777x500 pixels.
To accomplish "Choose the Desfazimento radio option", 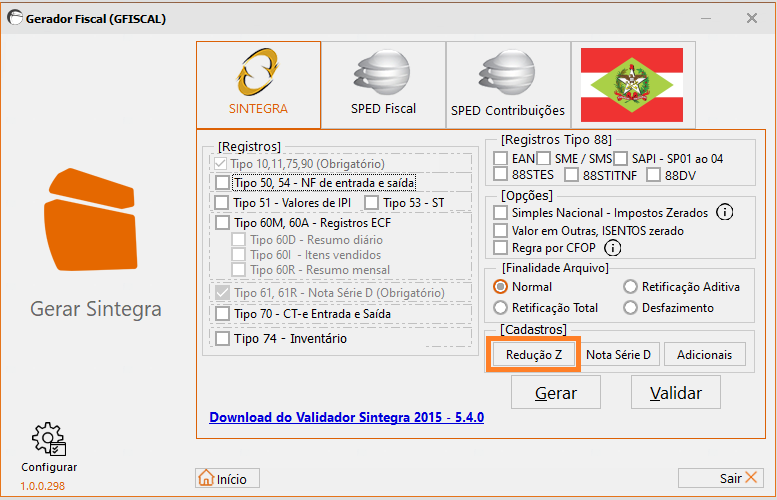I will click(x=630, y=308).
